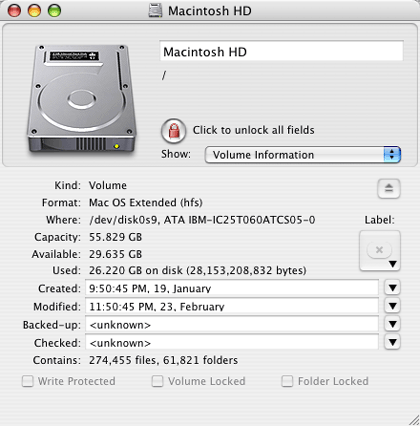The width and height of the screenshot is (420, 426).
Task: Close the Macintosh HD window
Action: click(x=14, y=11)
